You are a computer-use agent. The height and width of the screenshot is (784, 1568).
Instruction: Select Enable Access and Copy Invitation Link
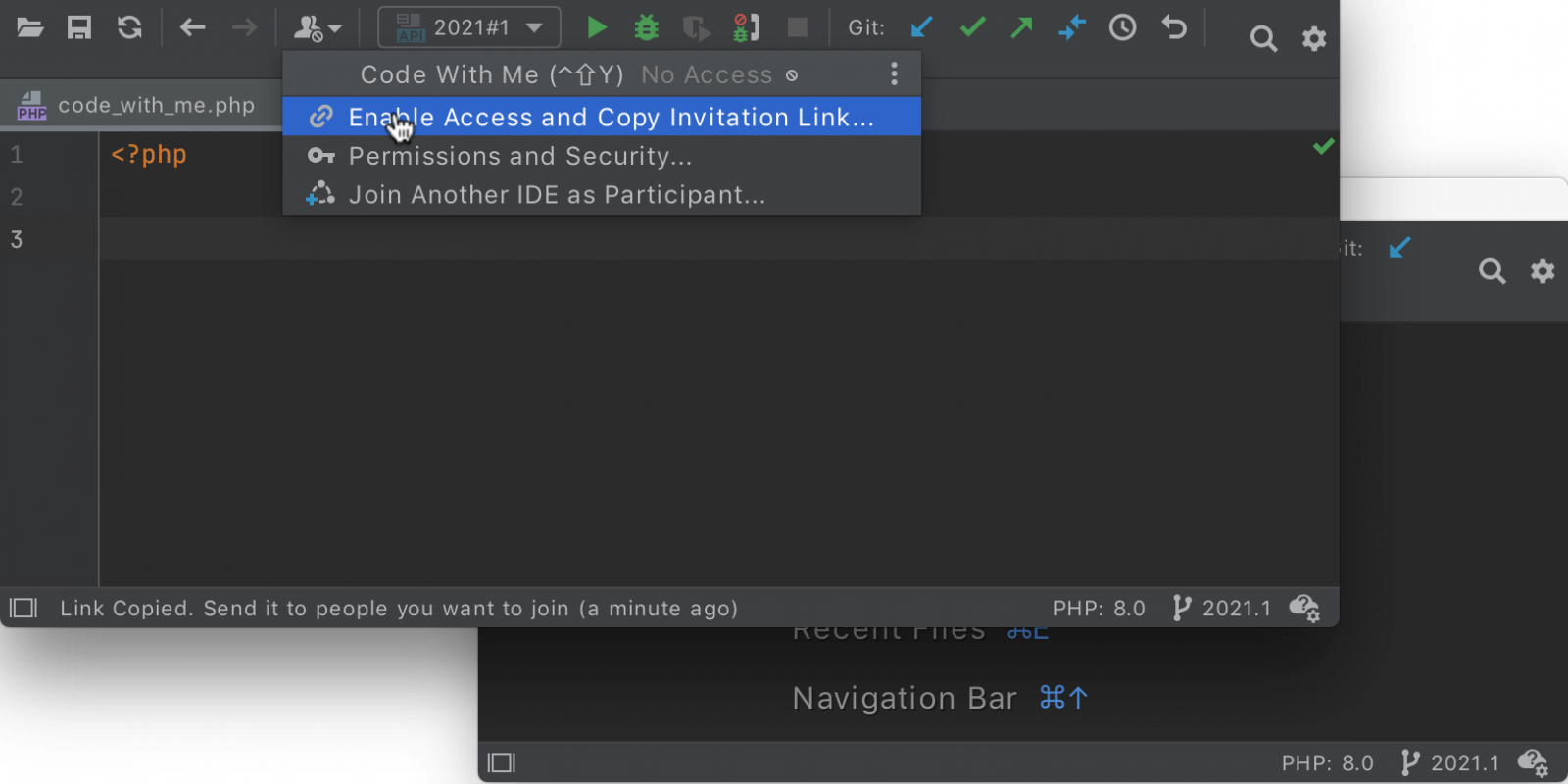pos(602,117)
